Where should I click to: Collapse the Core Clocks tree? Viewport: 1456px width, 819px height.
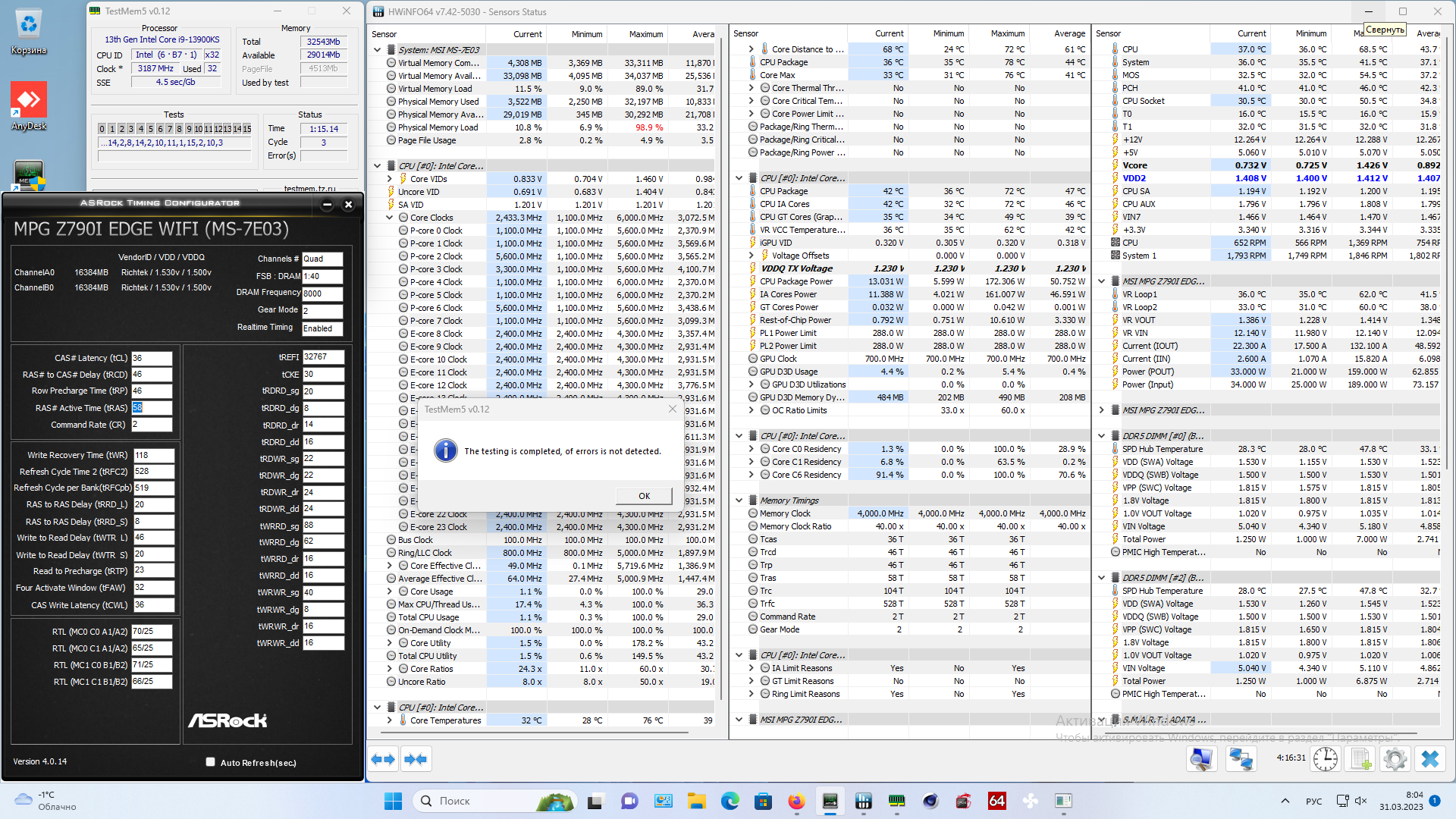(390, 218)
